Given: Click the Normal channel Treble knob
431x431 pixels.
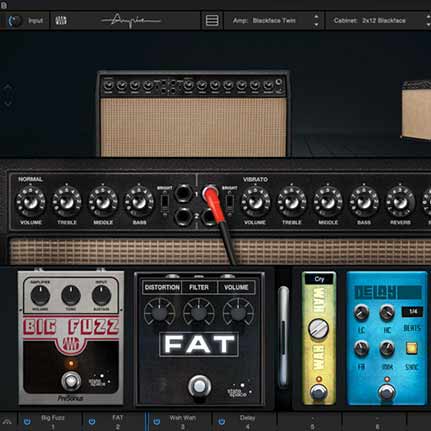Looking at the screenshot, I should (x=67, y=202).
